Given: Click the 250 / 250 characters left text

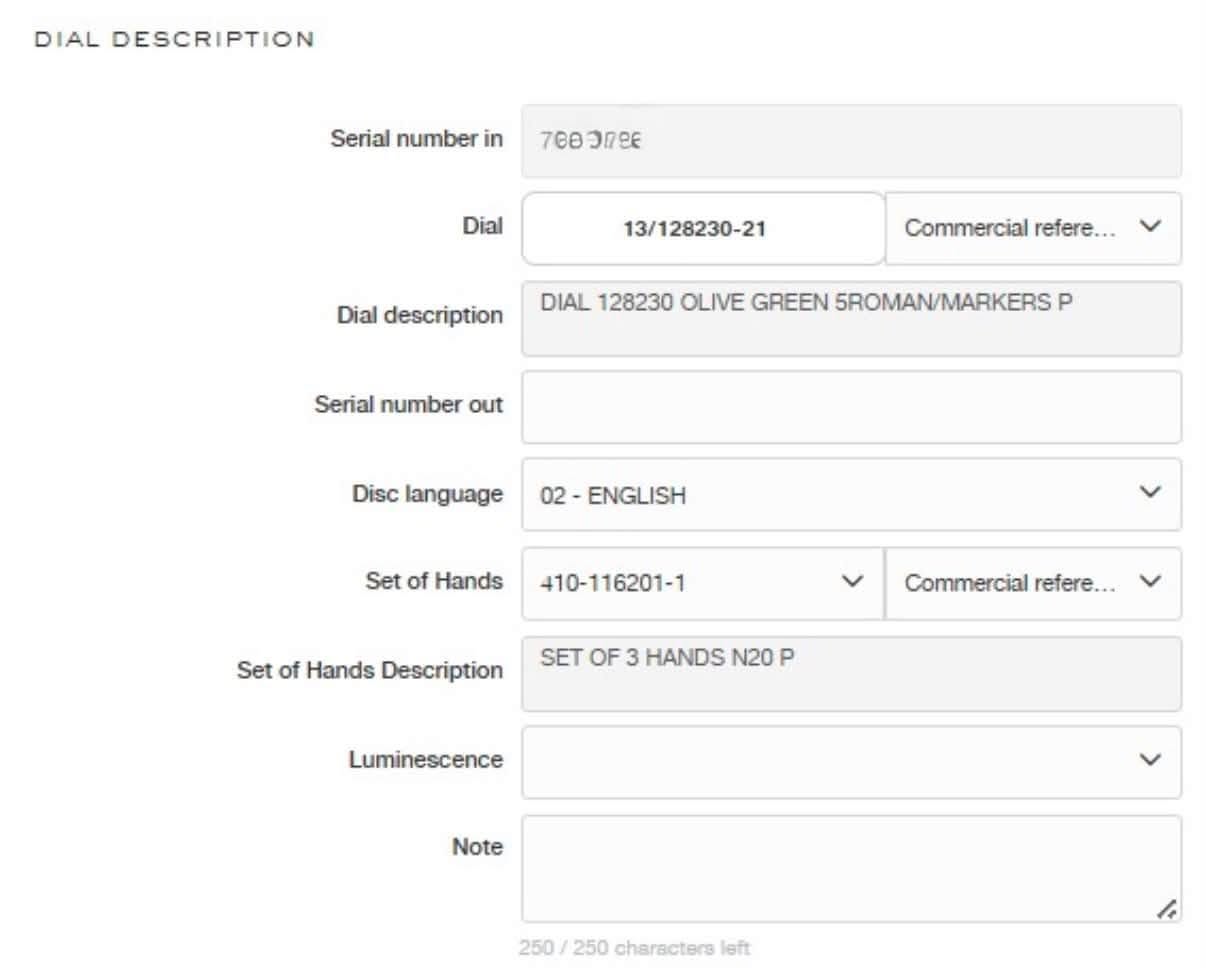Looking at the screenshot, I should [x=635, y=947].
